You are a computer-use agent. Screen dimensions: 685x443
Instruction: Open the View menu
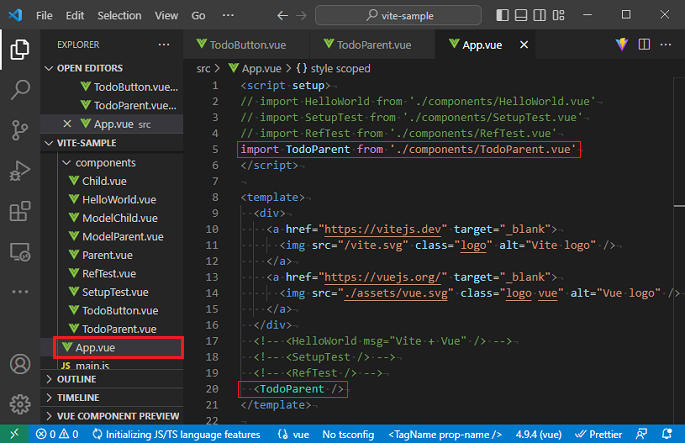click(166, 16)
